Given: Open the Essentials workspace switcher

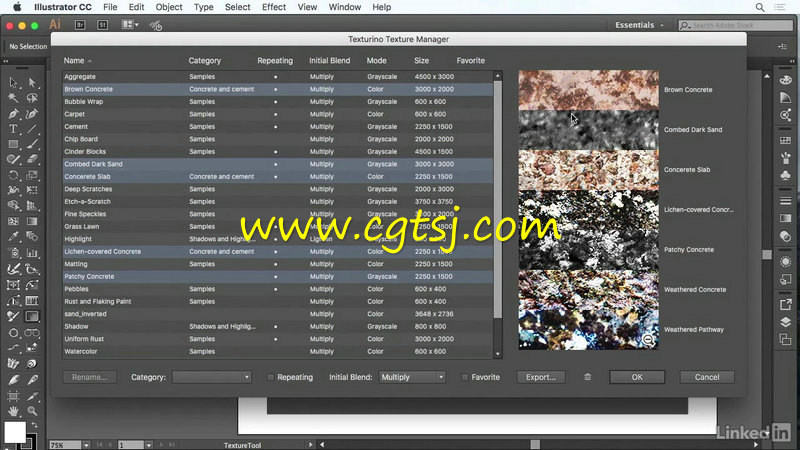Looking at the screenshot, I should (639, 25).
